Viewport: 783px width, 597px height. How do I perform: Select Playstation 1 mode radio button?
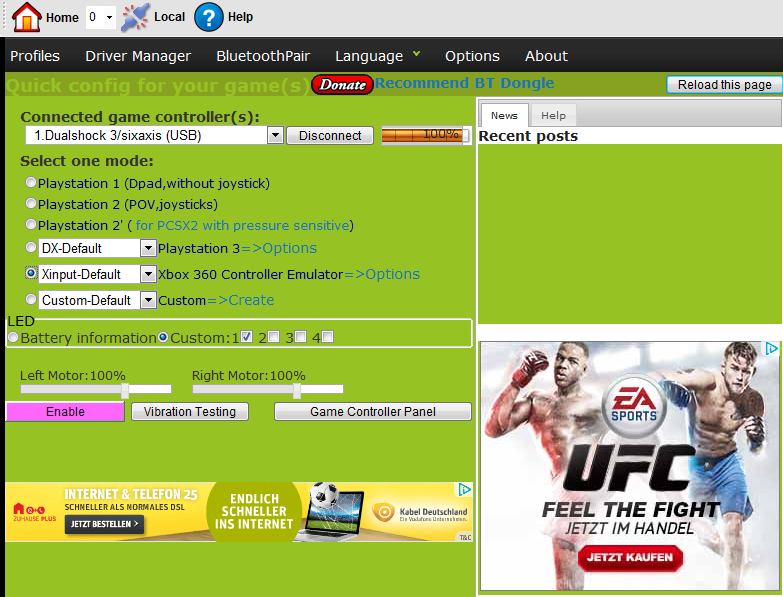coord(31,183)
